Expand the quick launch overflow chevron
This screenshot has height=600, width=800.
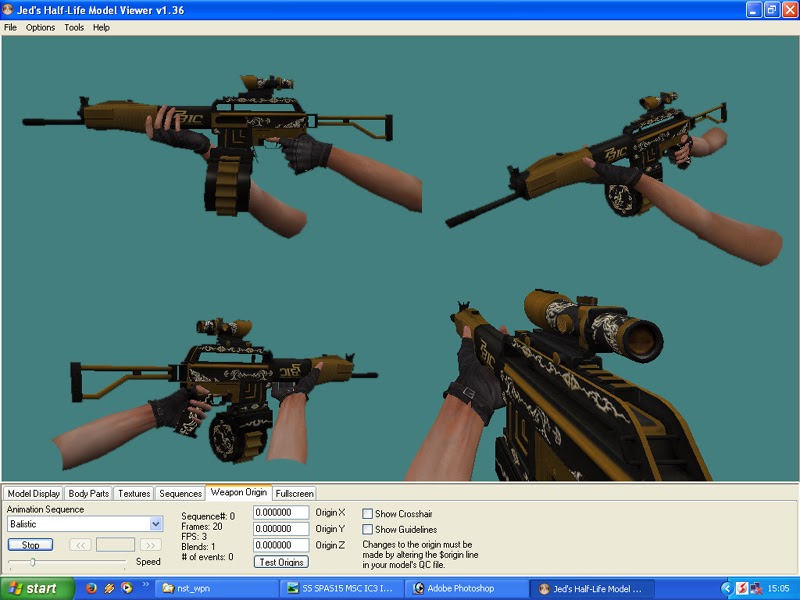[x=145, y=585]
